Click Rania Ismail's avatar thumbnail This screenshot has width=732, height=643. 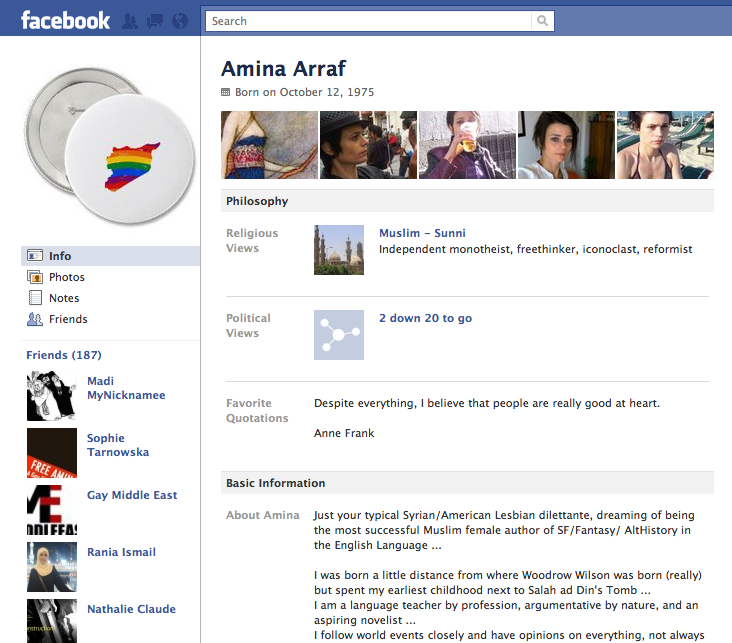[x=52, y=567]
